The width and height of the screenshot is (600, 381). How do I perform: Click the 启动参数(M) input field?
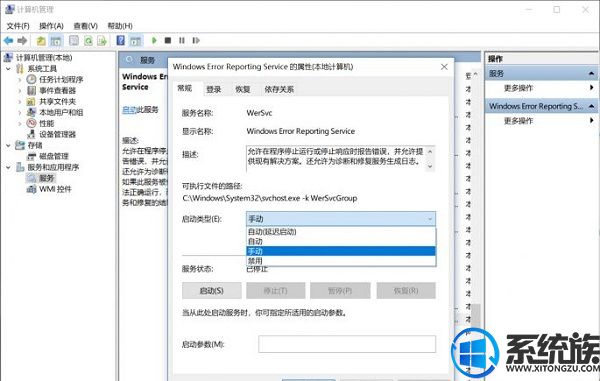(347, 344)
